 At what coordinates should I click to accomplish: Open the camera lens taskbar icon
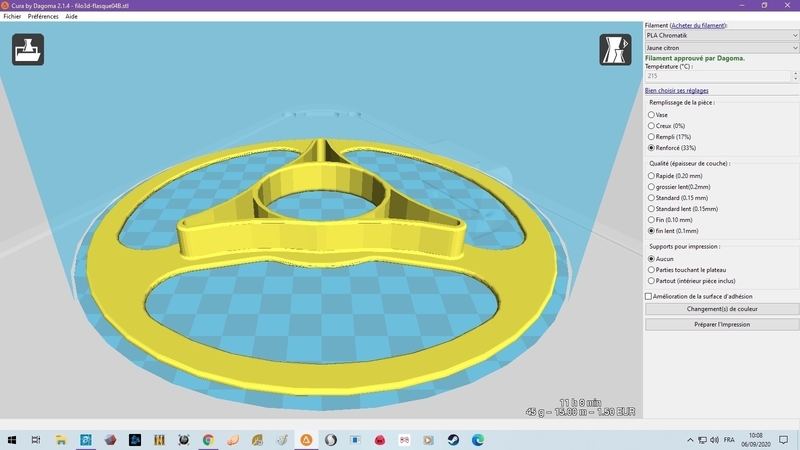pos(184,440)
